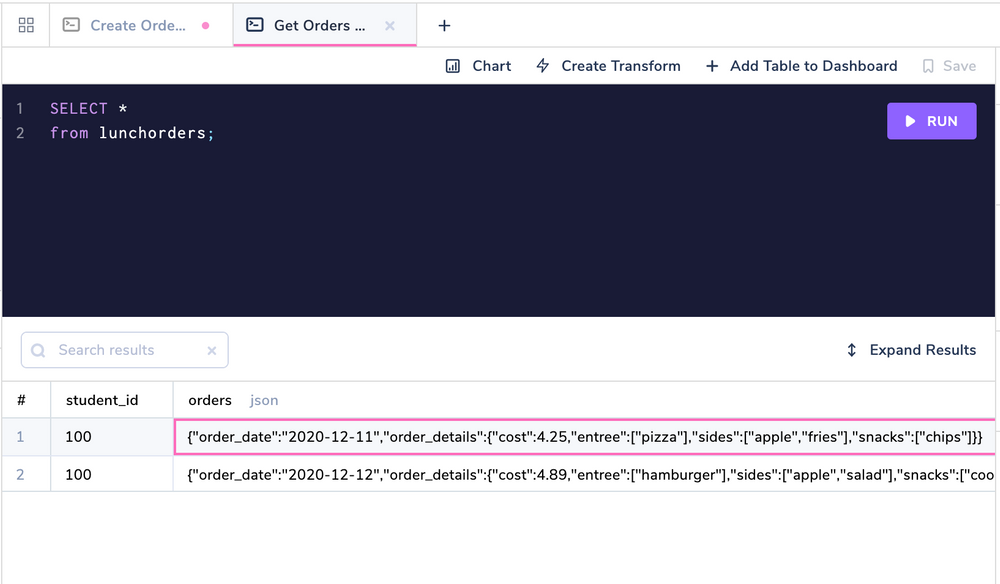Click inside the Search results input
The width and height of the screenshot is (1000, 584).
120,350
